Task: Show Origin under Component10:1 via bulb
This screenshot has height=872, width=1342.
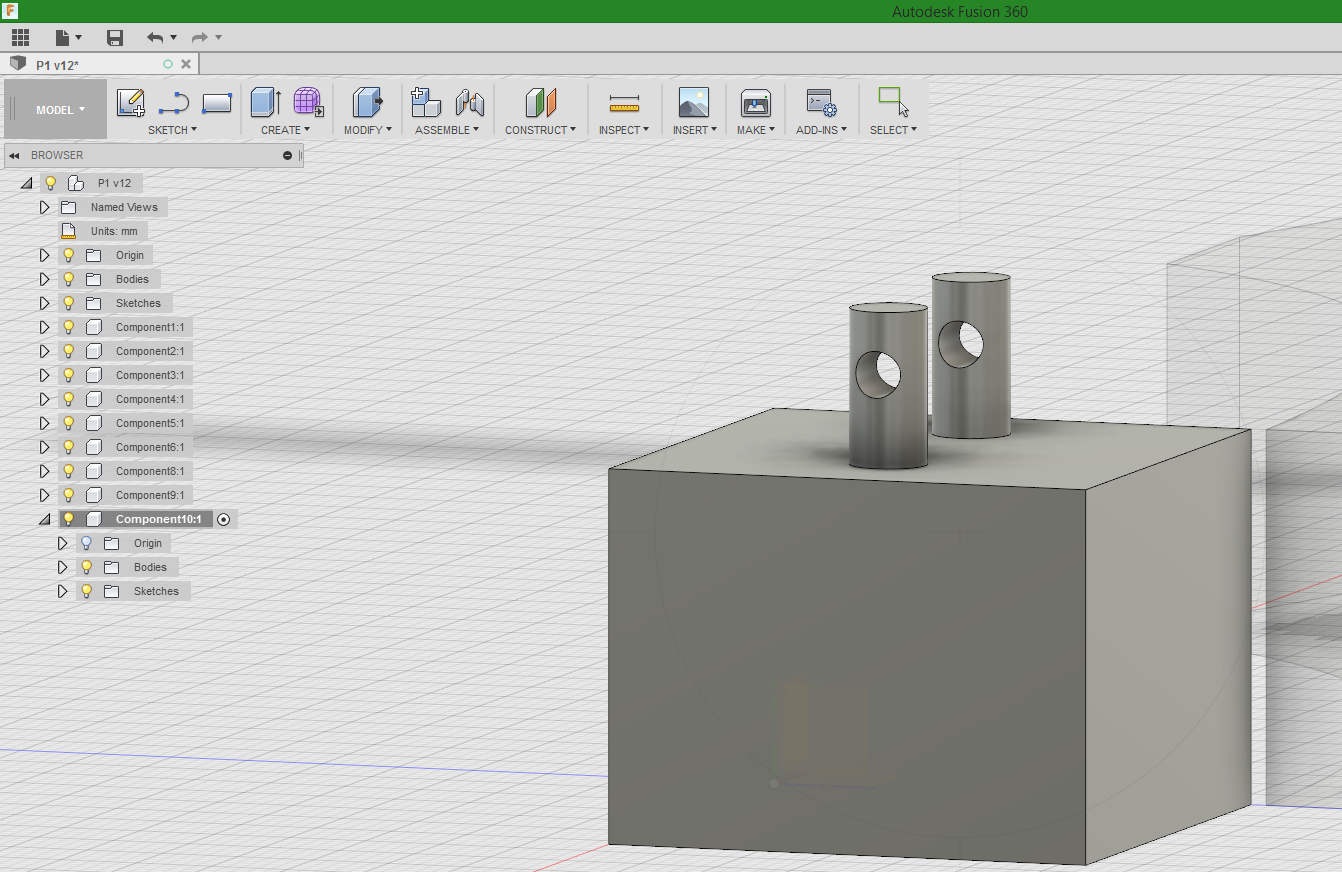Action: (86, 543)
